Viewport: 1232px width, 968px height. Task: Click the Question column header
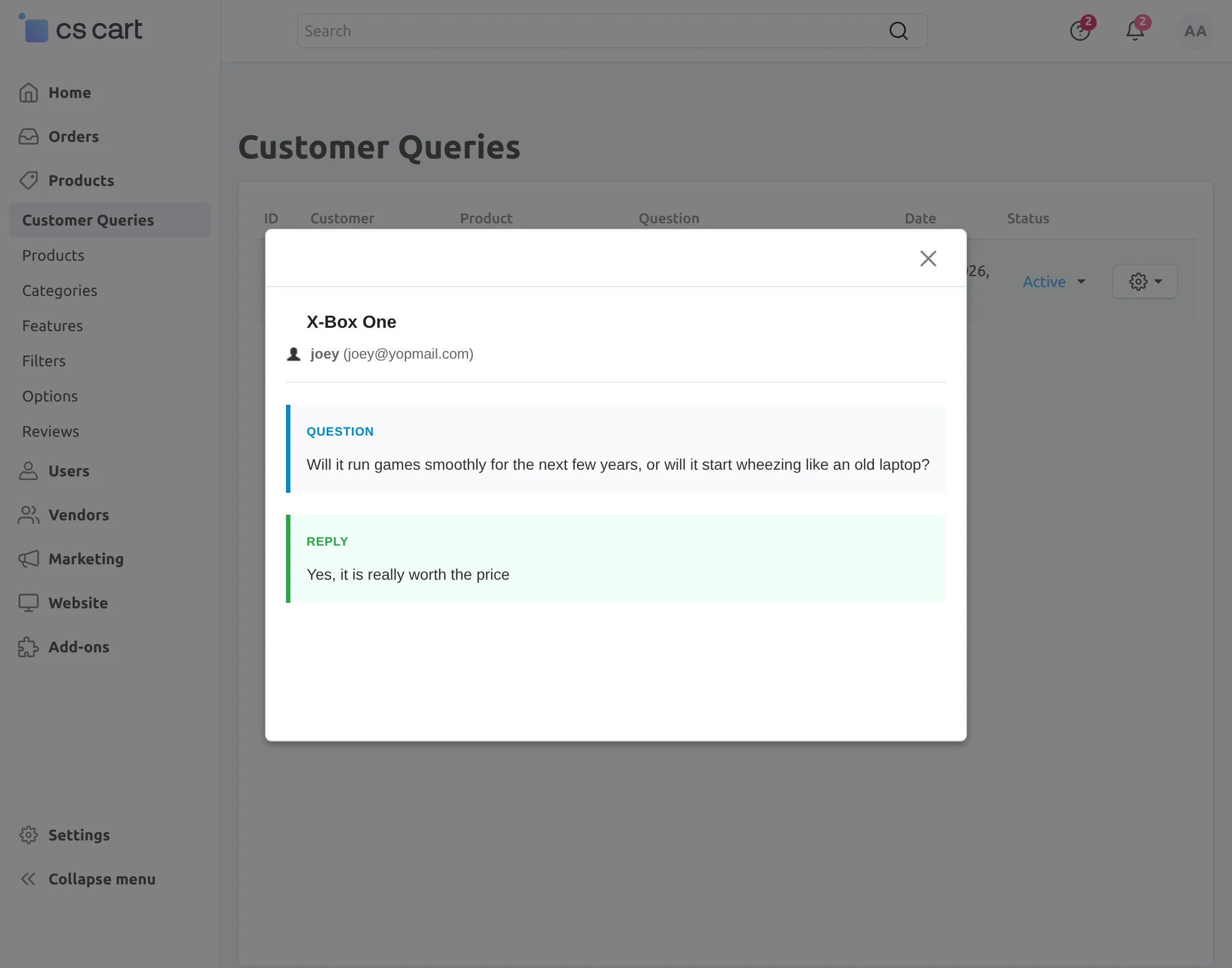tap(669, 218)
